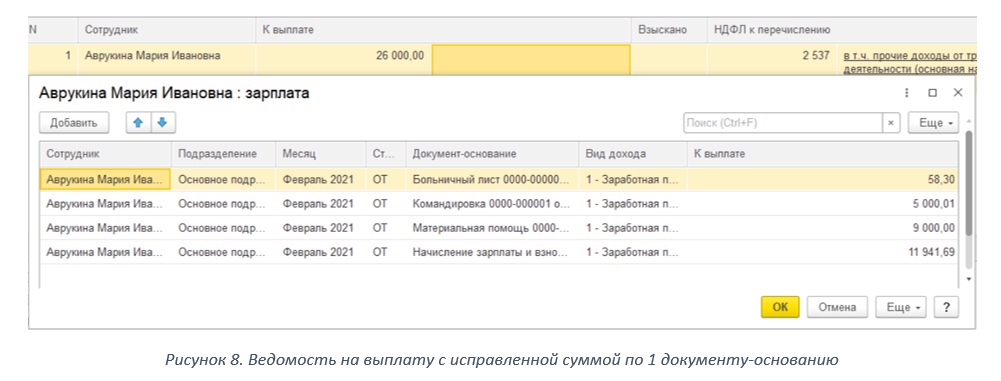
Task: Move row down with blue down arrow
Action: (162, 123)
